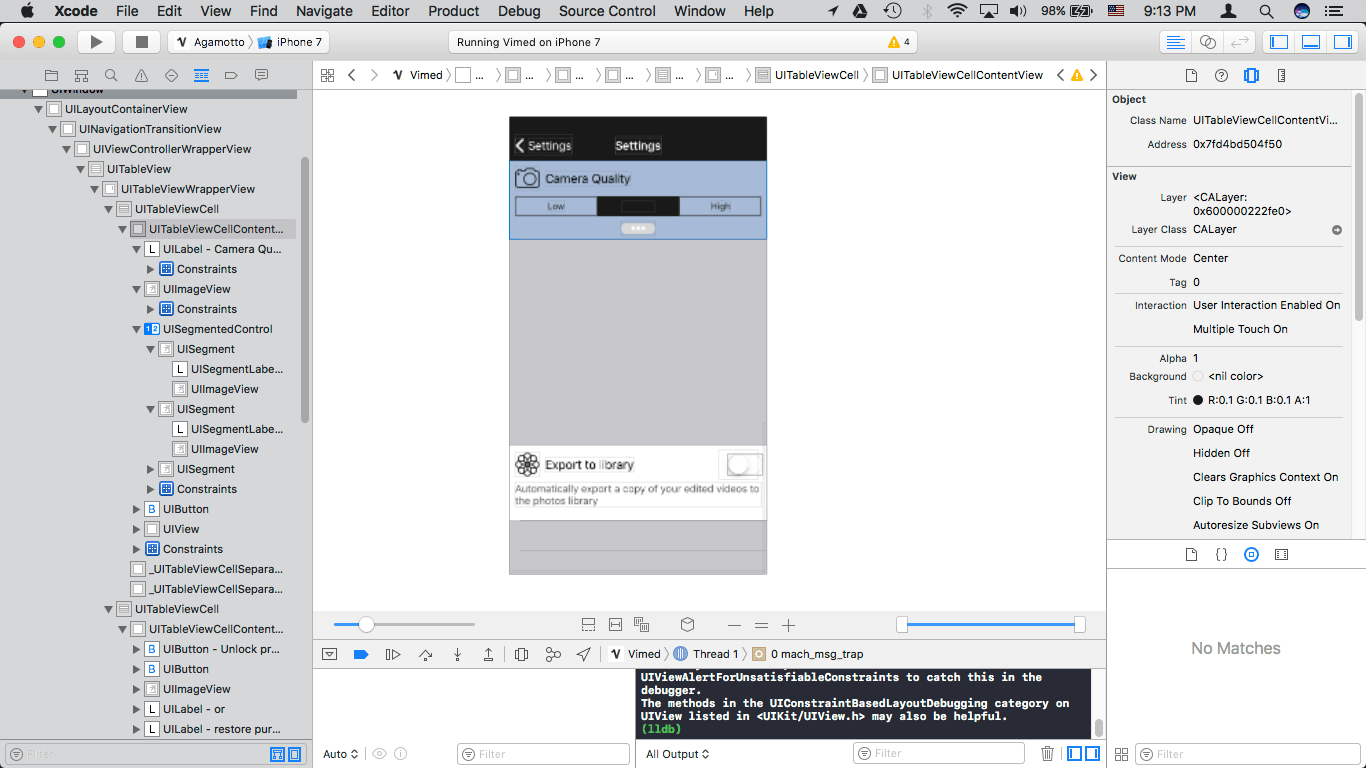Stop the running app
The width and height of the screenshot is (1366, 768).
(x=142, y=42)
